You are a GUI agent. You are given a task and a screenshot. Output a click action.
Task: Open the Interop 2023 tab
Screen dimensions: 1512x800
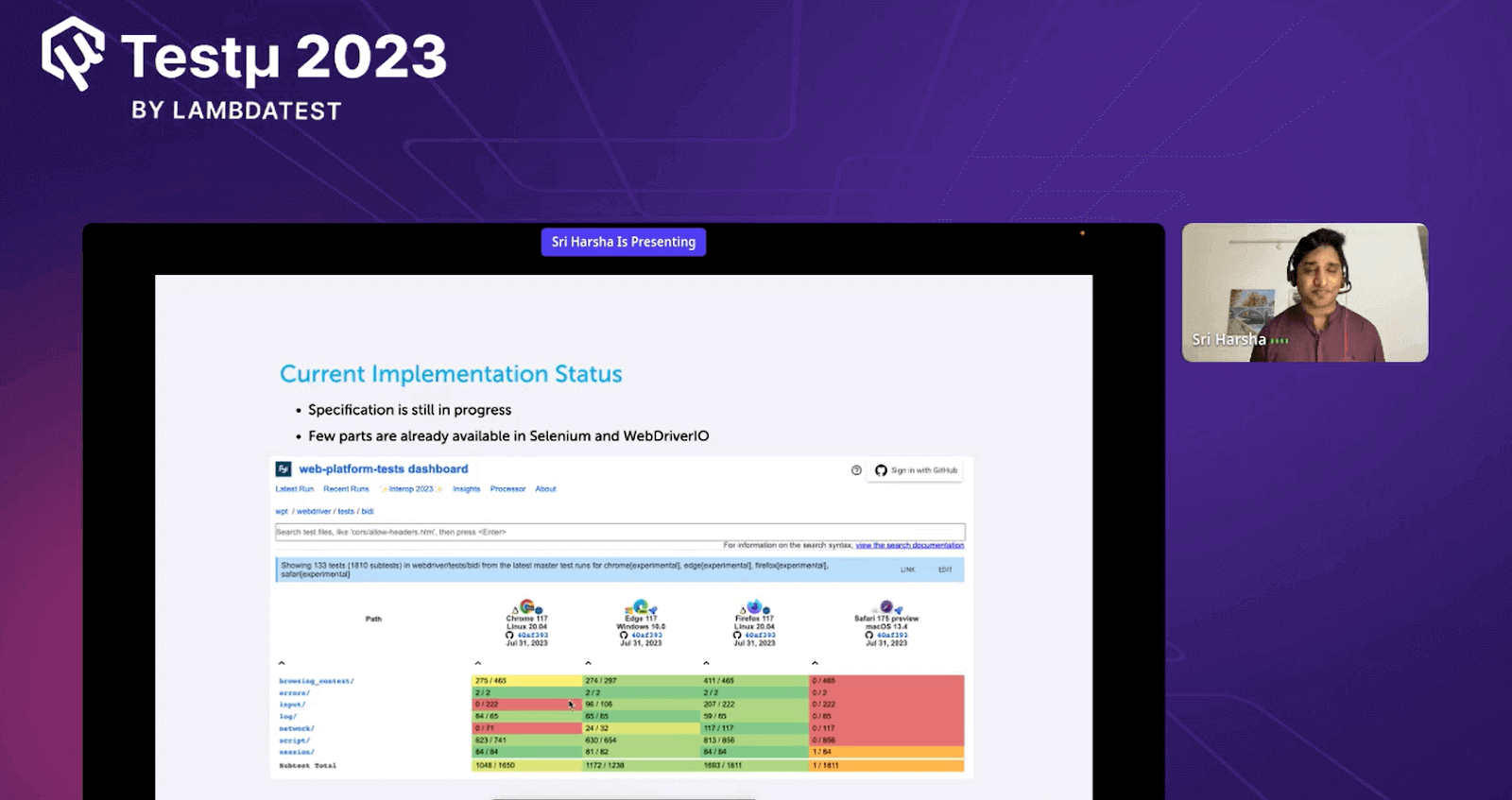[411, 489]
